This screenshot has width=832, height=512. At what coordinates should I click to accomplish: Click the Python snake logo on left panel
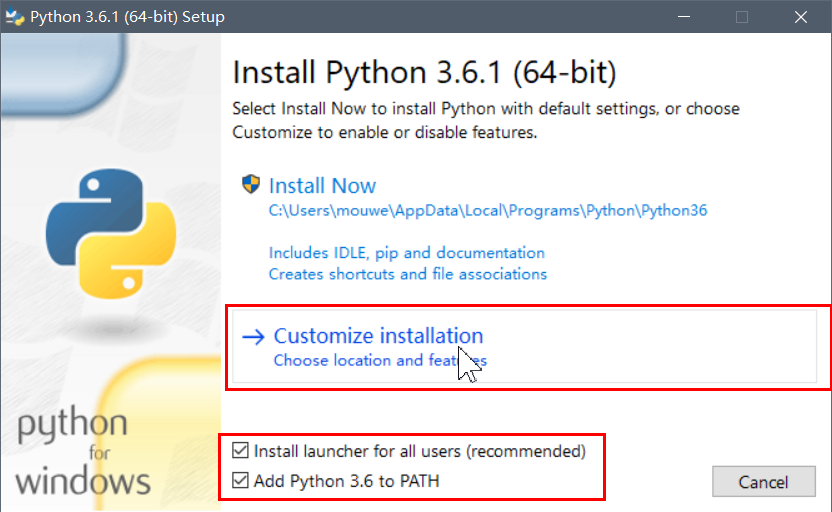[x=111, y=233]
